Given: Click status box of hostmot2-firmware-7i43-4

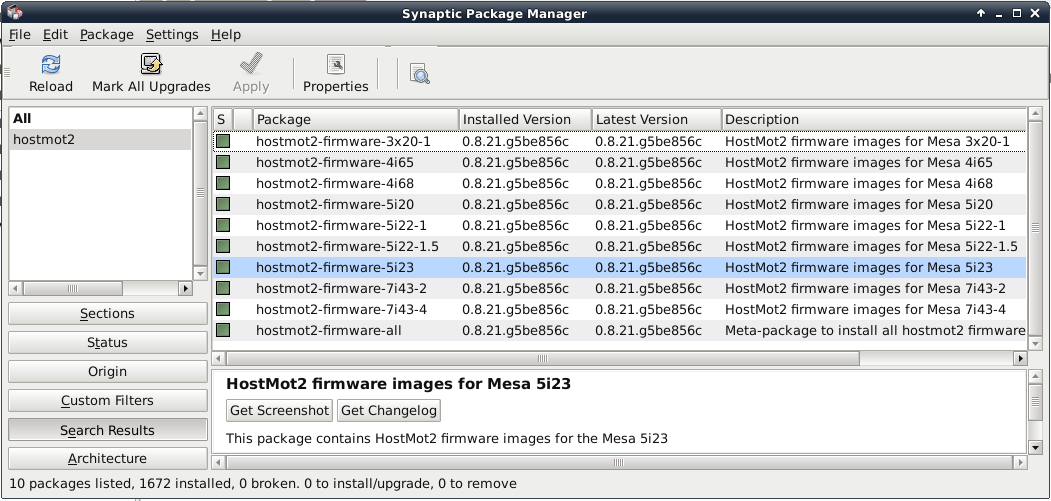Looking at the screenshot, I should point(223,309).
